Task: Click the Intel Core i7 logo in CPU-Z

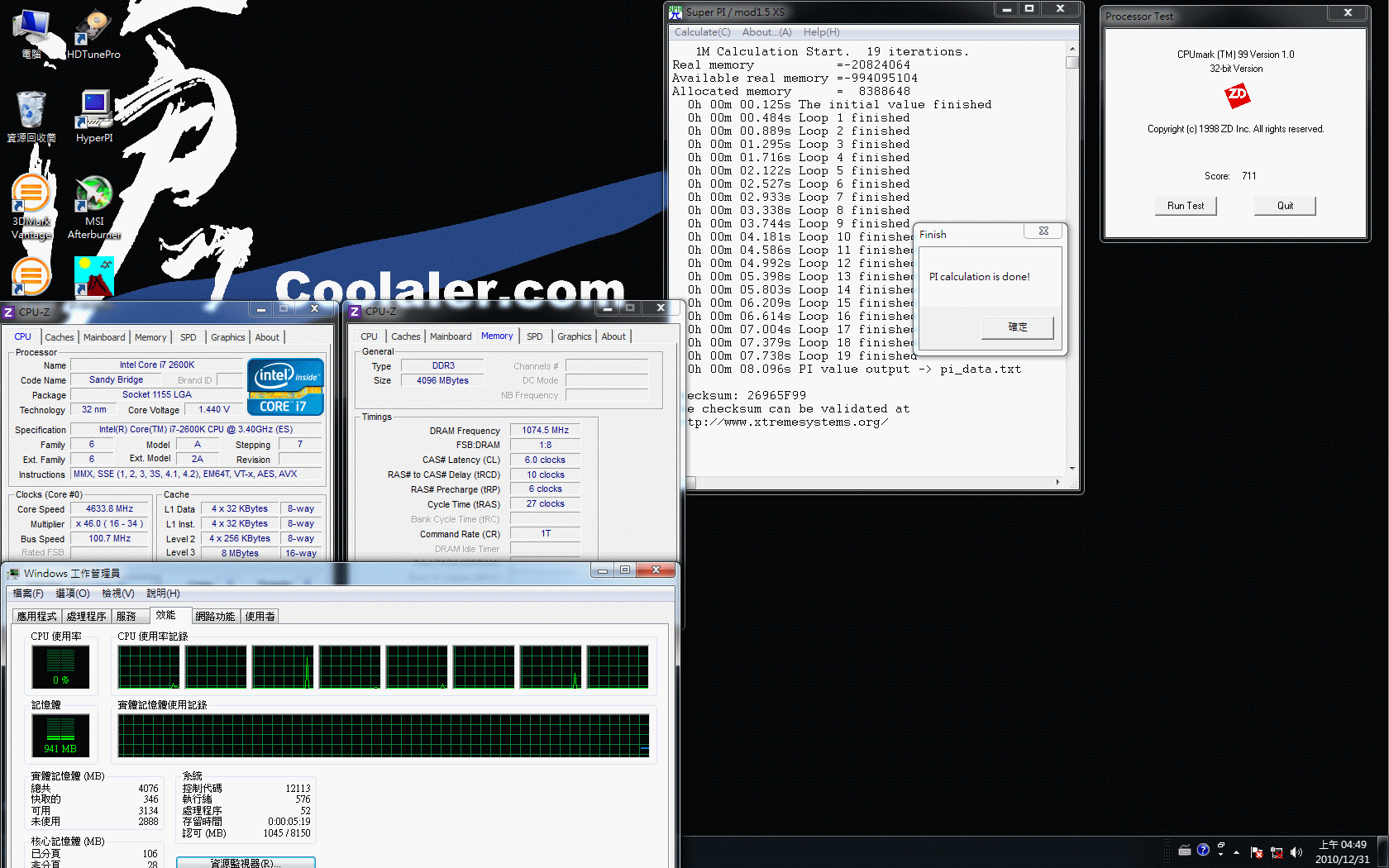Action: coord(285,386)
